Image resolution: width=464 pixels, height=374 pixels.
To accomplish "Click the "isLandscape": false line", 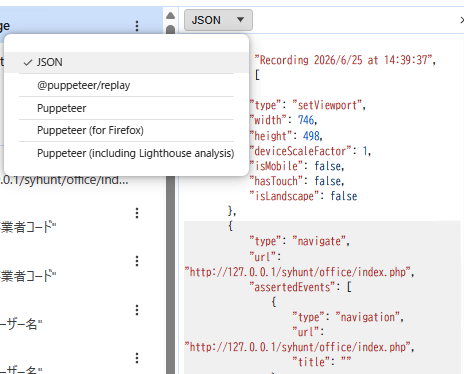I will (303, 196).
